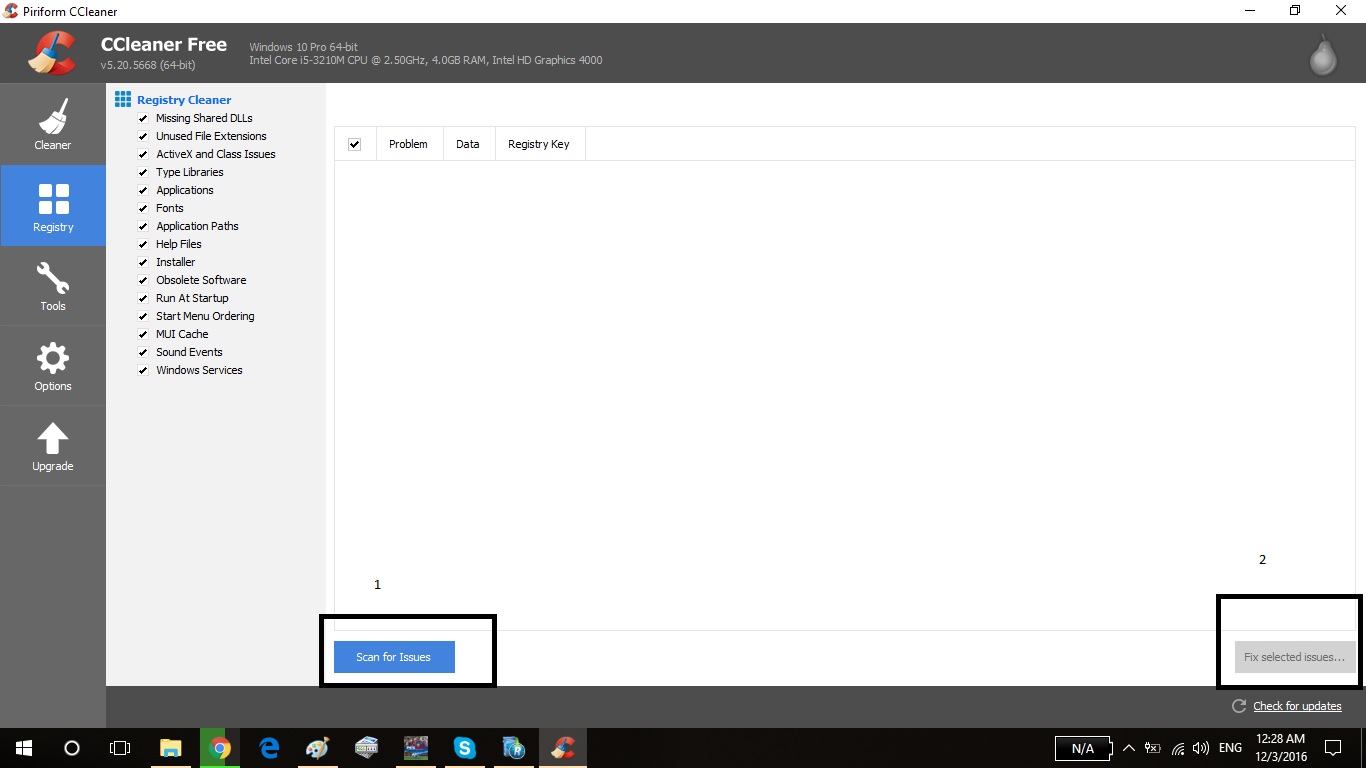1366x768 pixels.
Task: Open Paint palette app on taskbar
Action: tap(317, 748)
